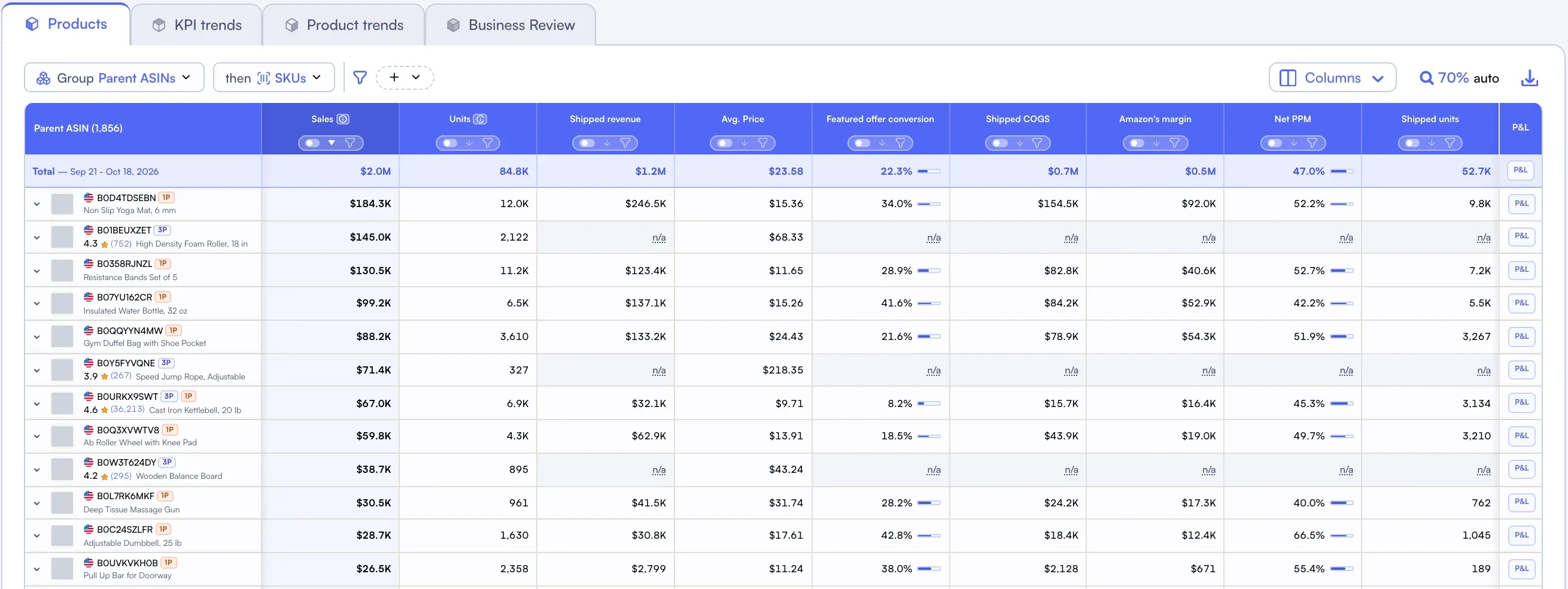Click the info icon beside Sales header
This screenshot has height=589, width=1568.
[x=344, y=119]
